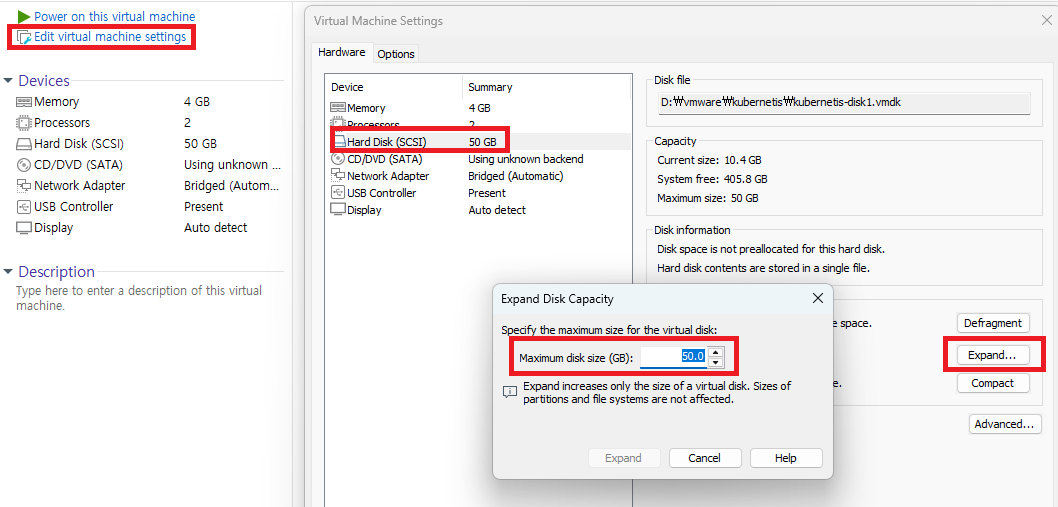Collapse the Description section
The height and width of the screenshot is (507, 1058).
[x=7, y=272]
